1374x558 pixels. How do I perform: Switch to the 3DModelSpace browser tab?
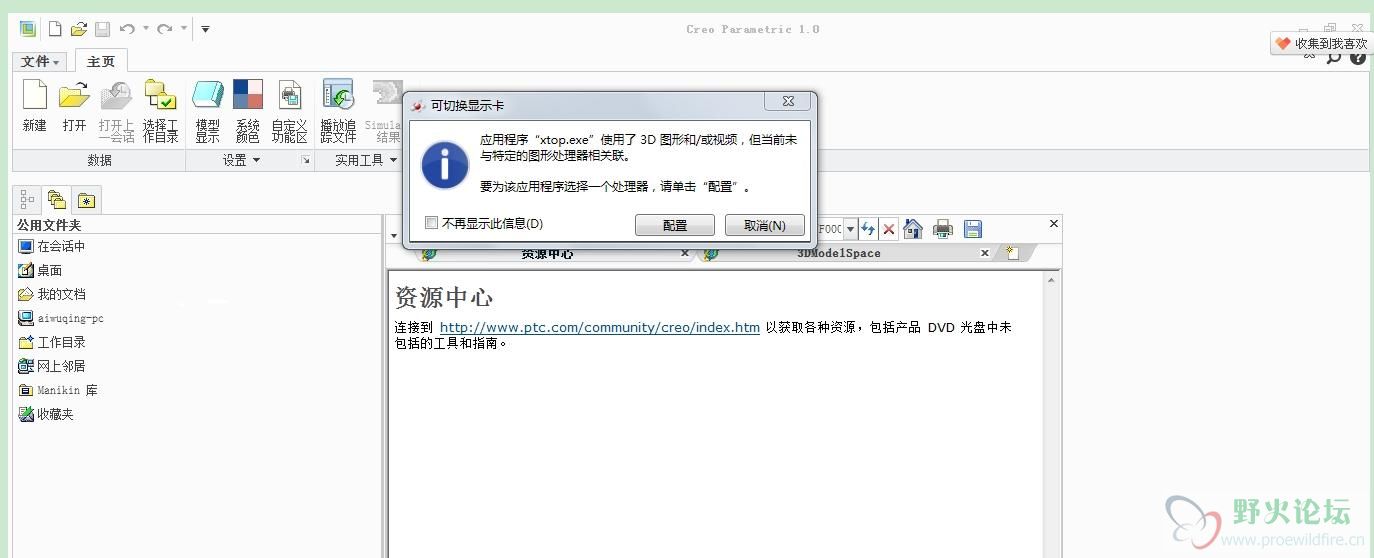click(x=838, y=254)
